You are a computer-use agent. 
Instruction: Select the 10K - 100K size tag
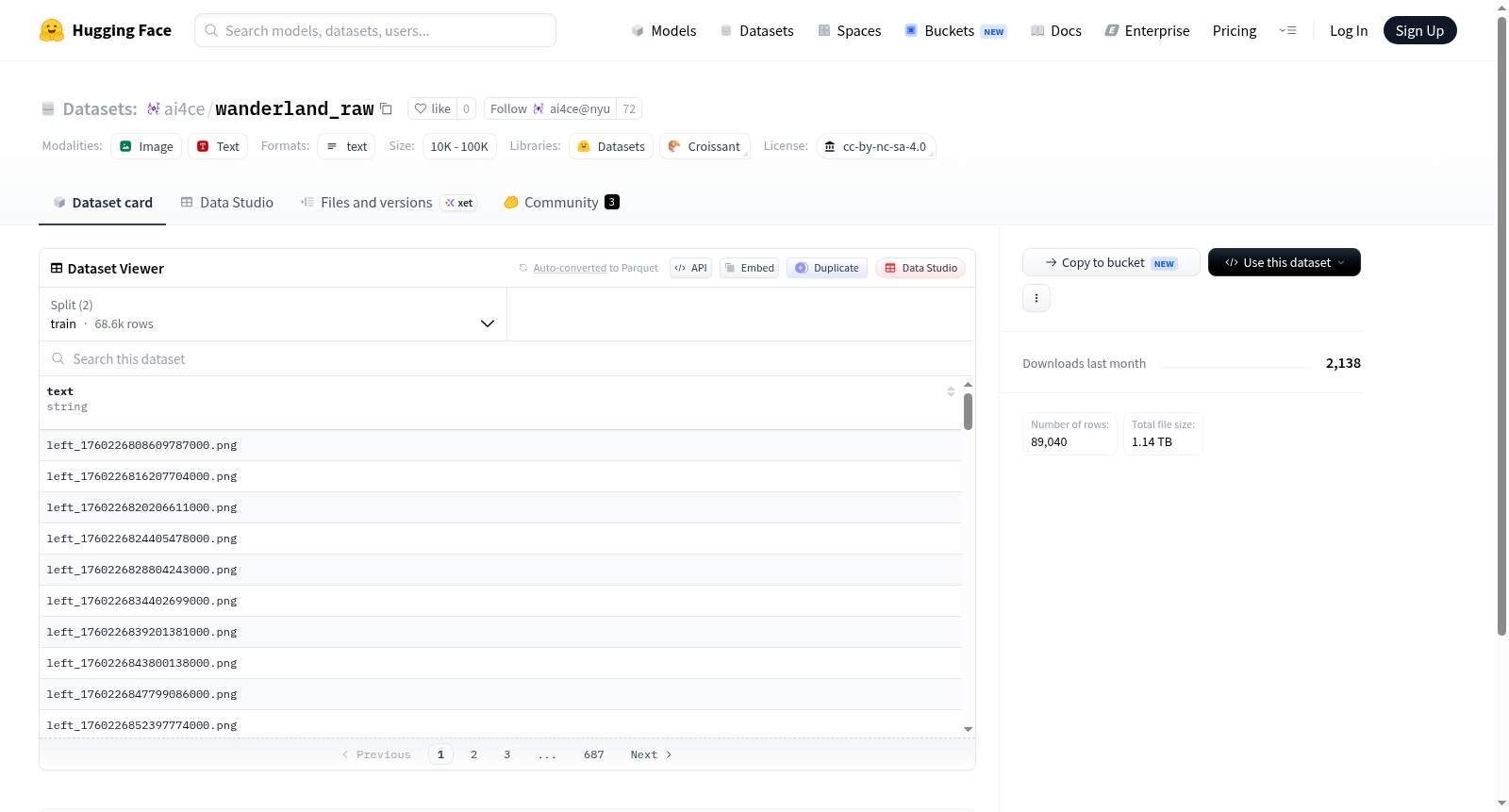[459, 146]
